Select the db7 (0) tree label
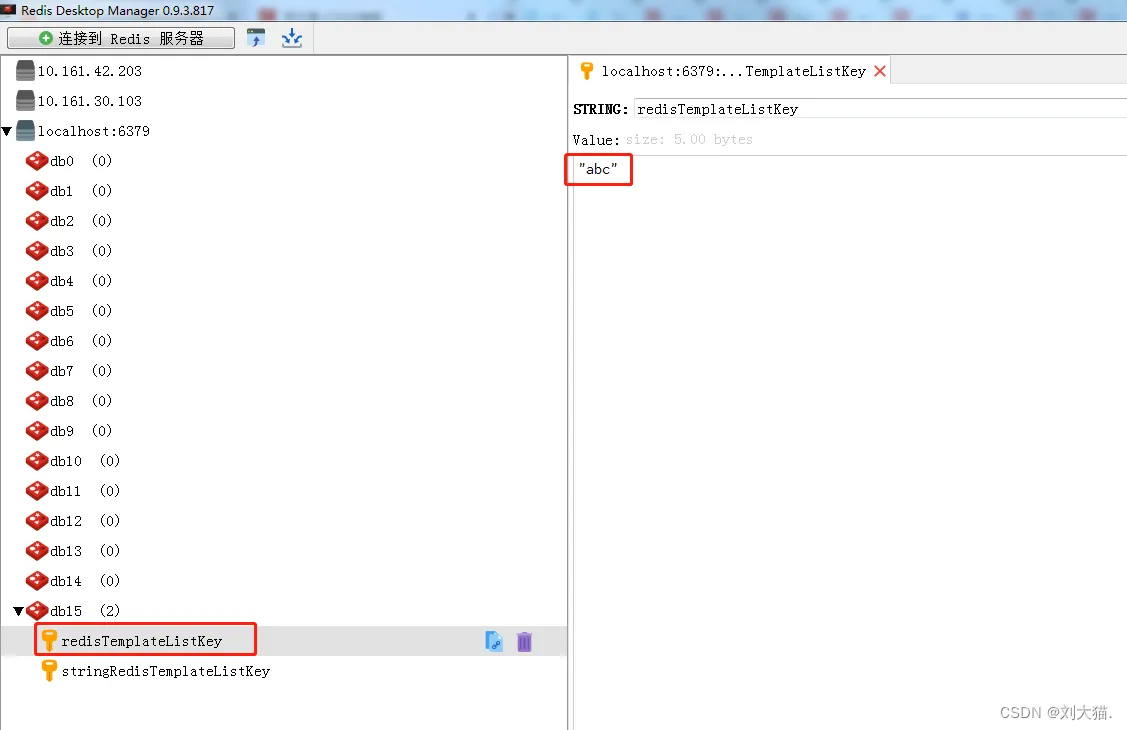Screen dimensions: 1127x730 tap(81, 371)
